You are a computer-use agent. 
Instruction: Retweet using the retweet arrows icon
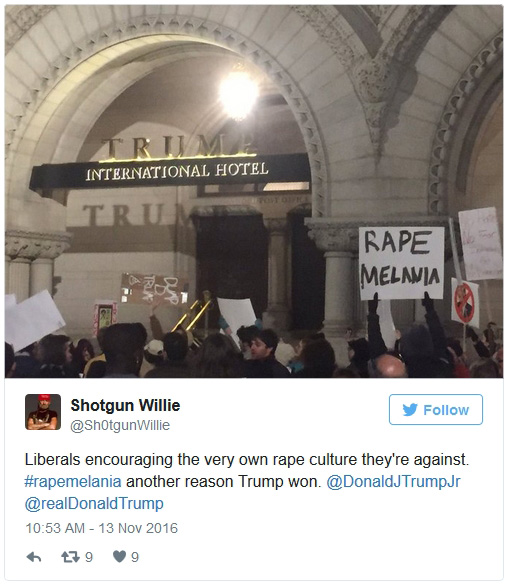pos(70,557)
